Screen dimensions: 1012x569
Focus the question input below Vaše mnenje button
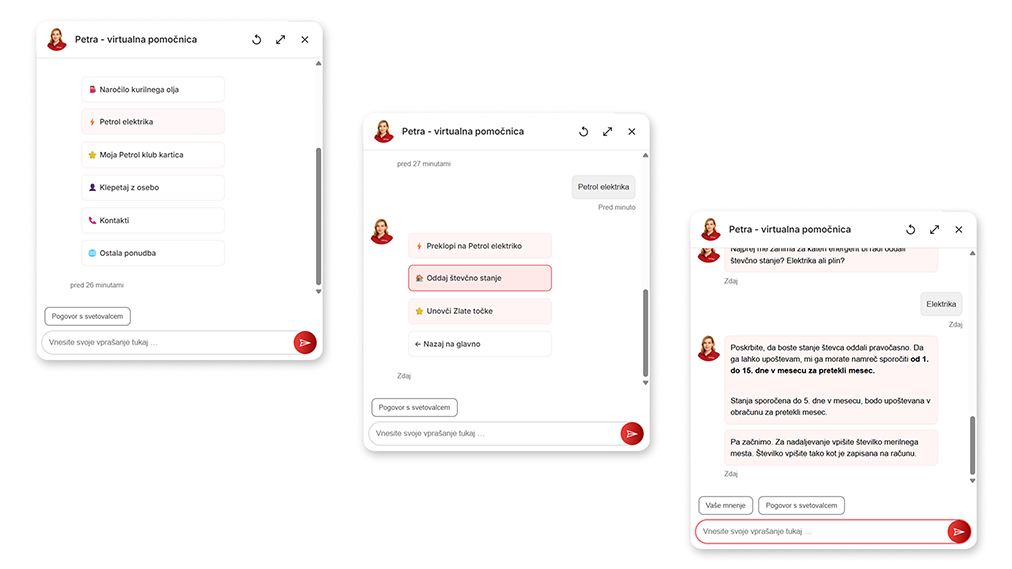(820, 532)
